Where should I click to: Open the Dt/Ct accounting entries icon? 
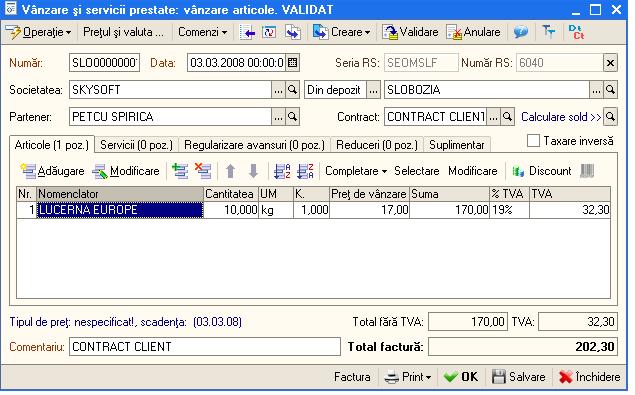point(576,32)
